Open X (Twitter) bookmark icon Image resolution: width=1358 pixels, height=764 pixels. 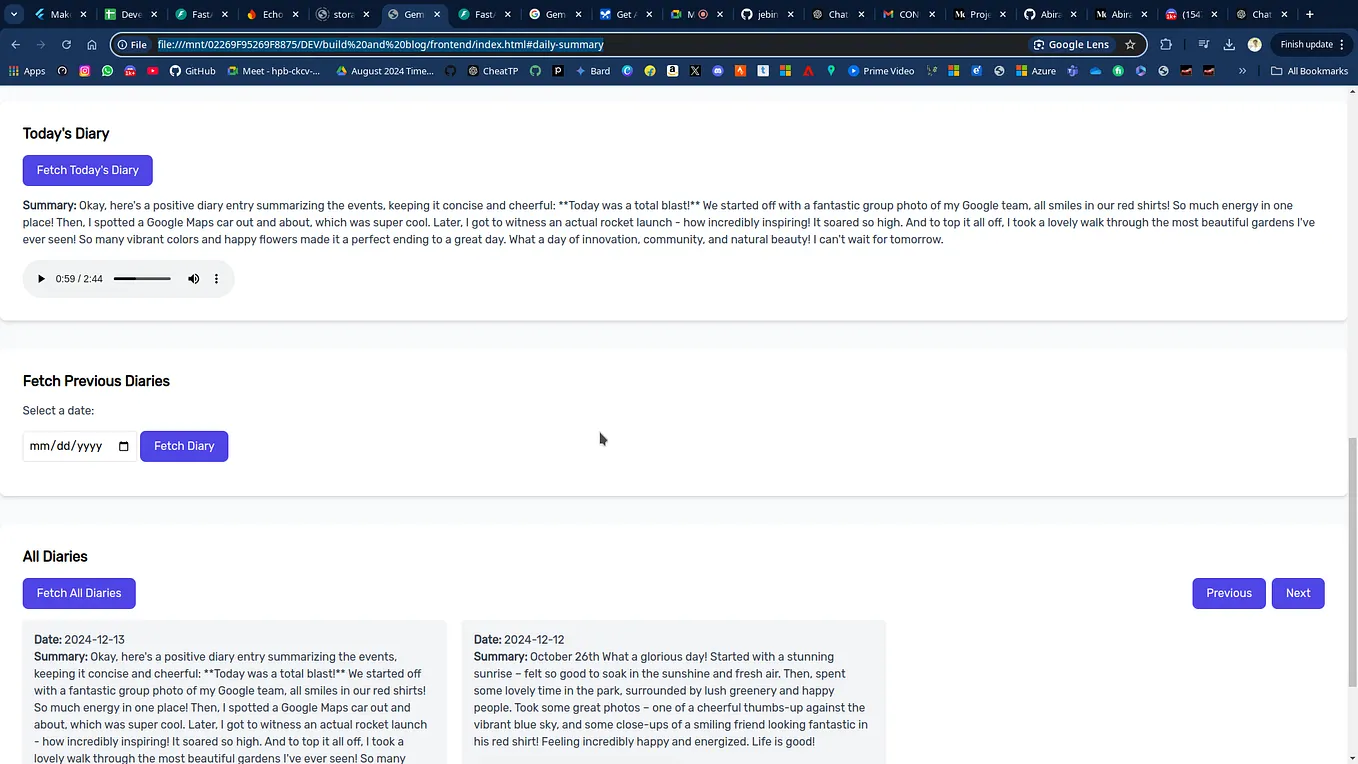pyautogui.click(x=695, y=71)
